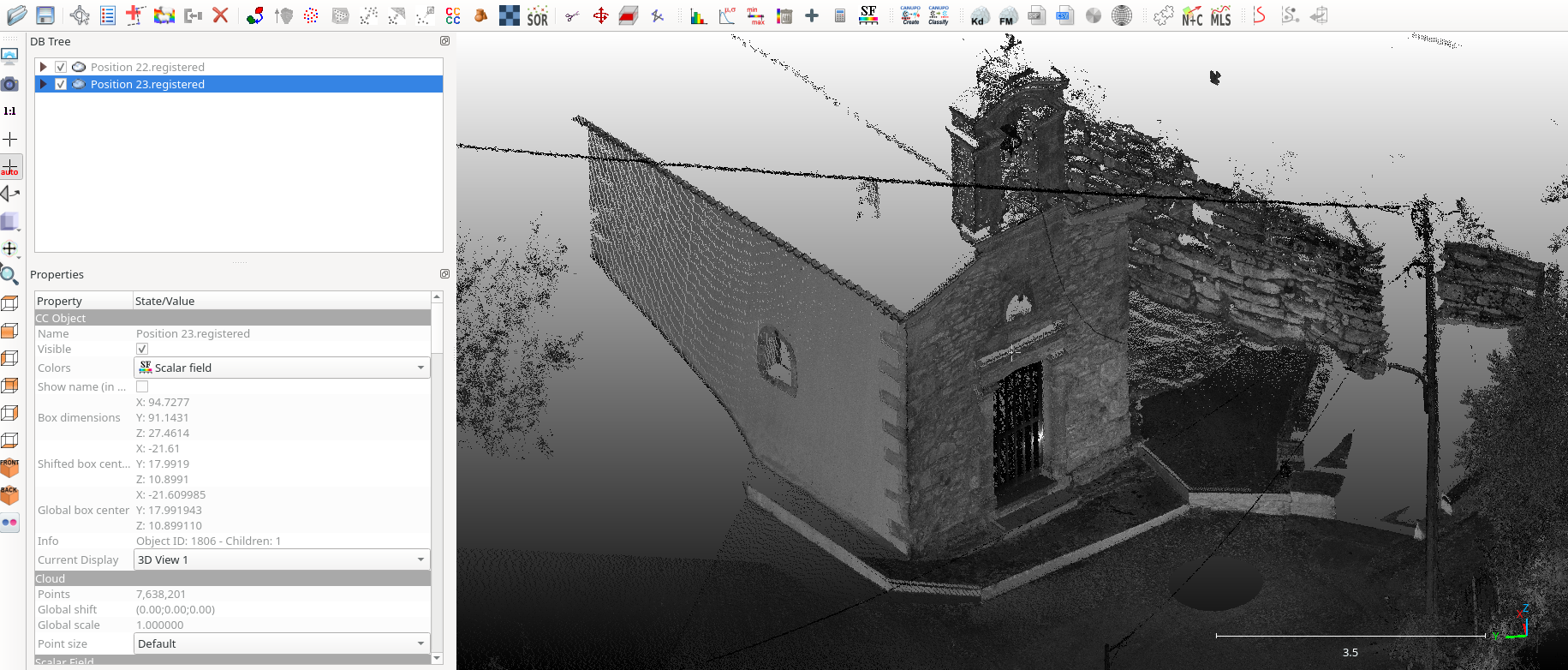Open the Current Display 3D View 1 dropdown

click(x=282, y=559)
